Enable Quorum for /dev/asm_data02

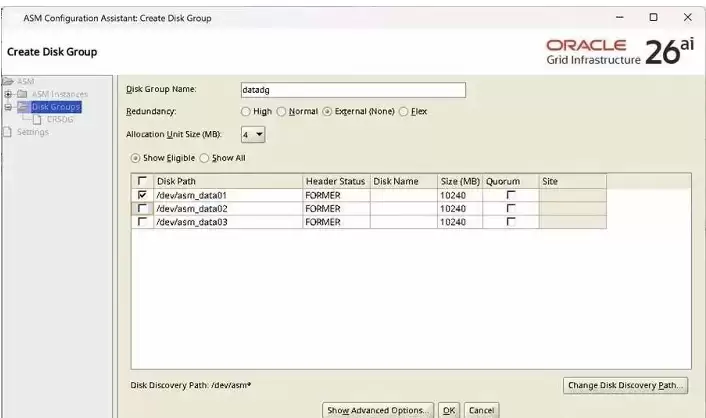click(511, 208)
